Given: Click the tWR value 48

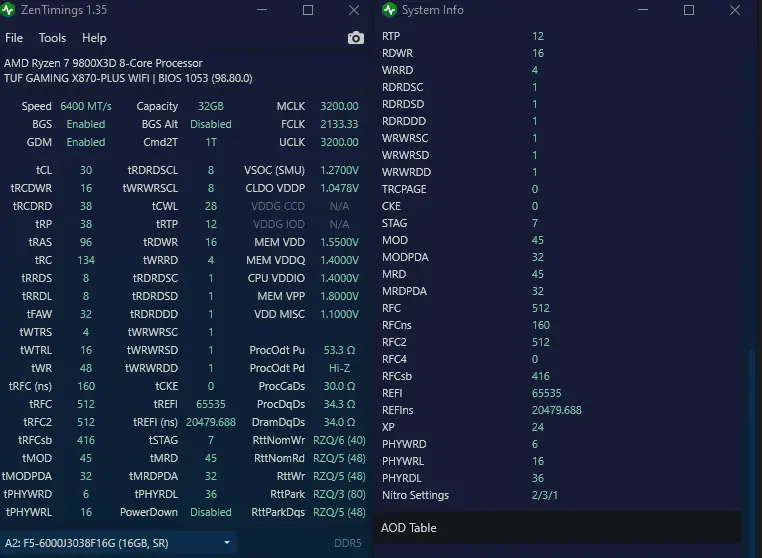Looking at the screenshot, I should pyautogui.click(x=86, y=368).
